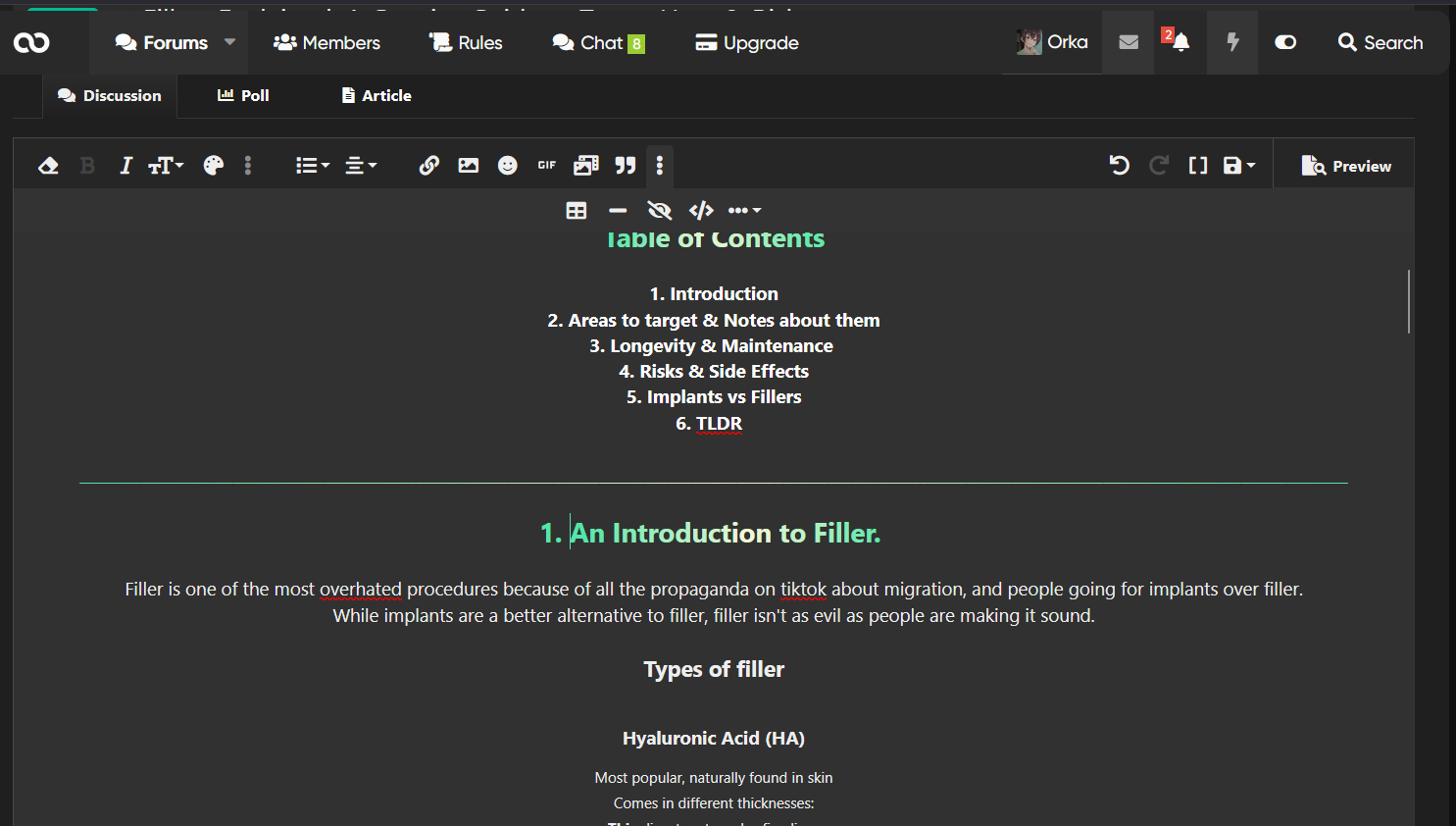This screenshot has height=826, width=1456.
Task: Click the Preview button
Action: point(1346,166)
